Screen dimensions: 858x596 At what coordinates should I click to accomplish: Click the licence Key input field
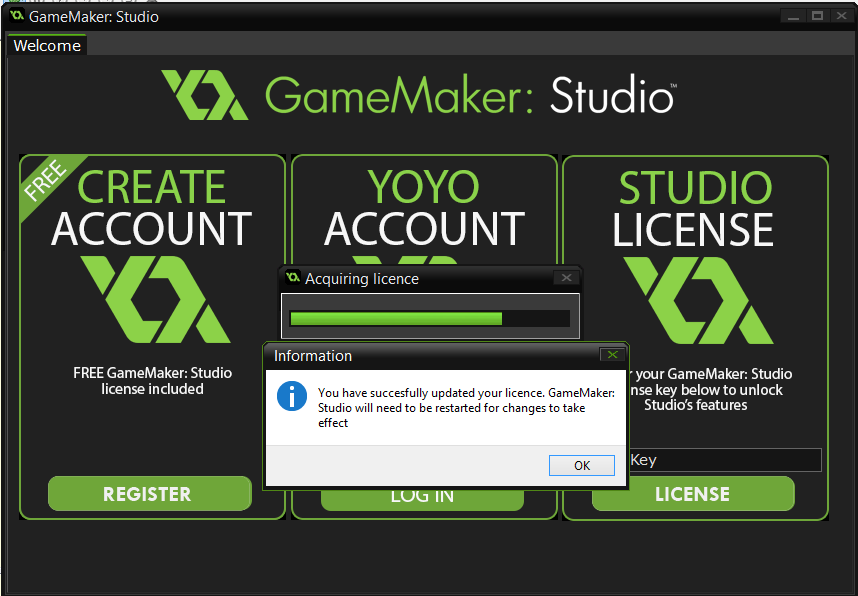(x=724, y=460)
